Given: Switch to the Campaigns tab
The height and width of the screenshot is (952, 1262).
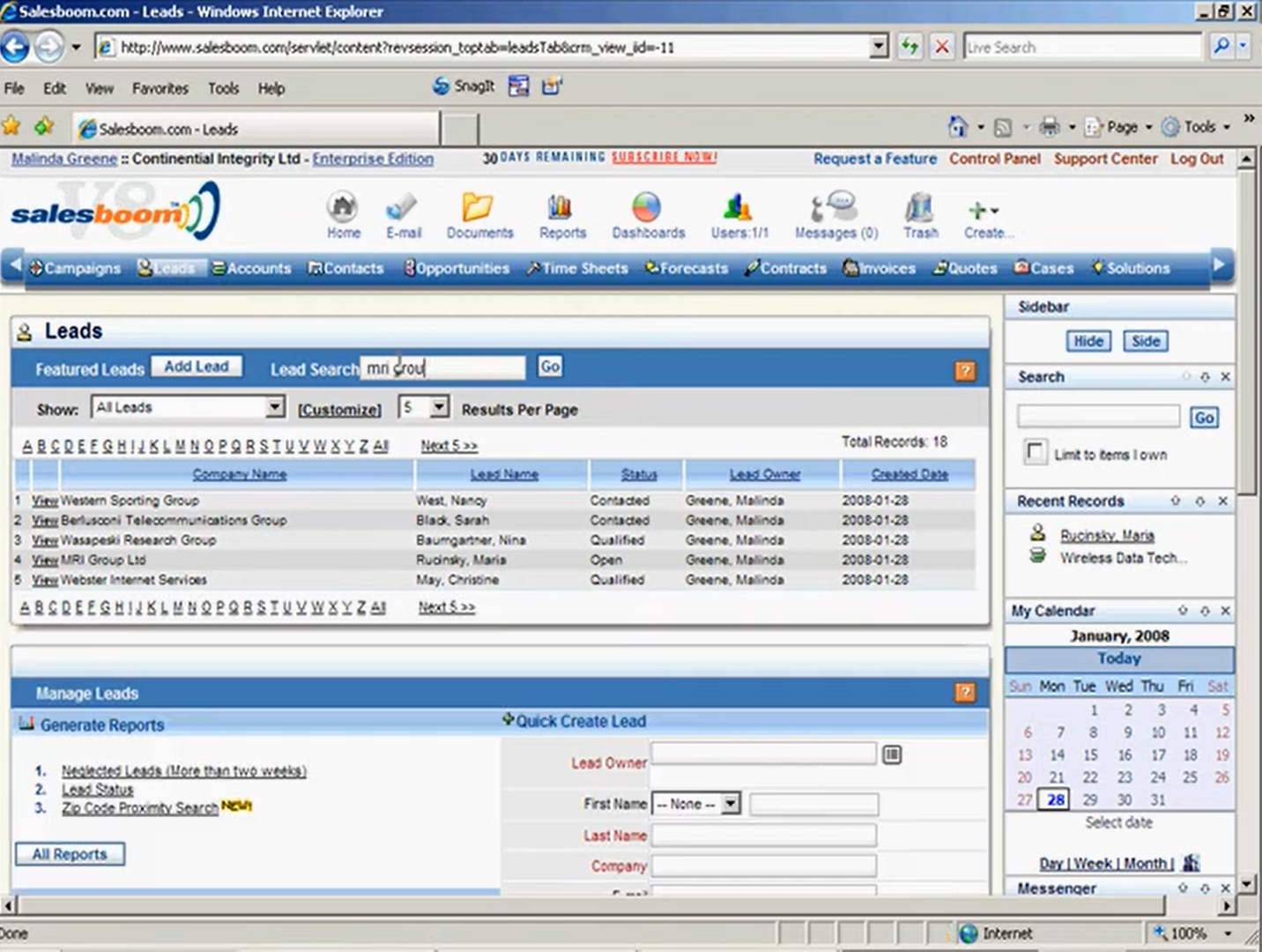Looking at the screenshot, I should pyautogui.click(x=75, y=268).
